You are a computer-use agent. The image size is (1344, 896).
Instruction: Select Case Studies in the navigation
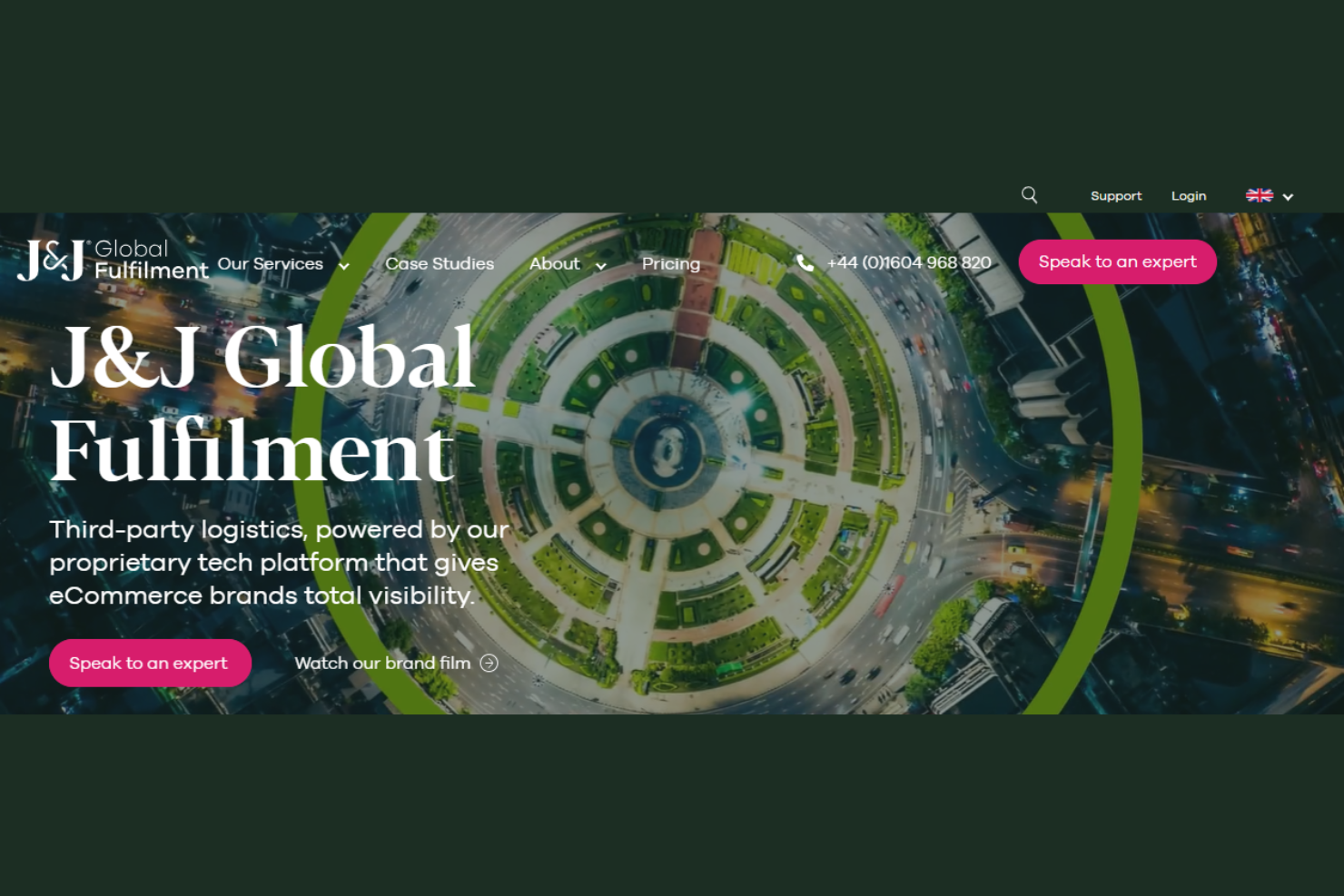pos(440,263)
